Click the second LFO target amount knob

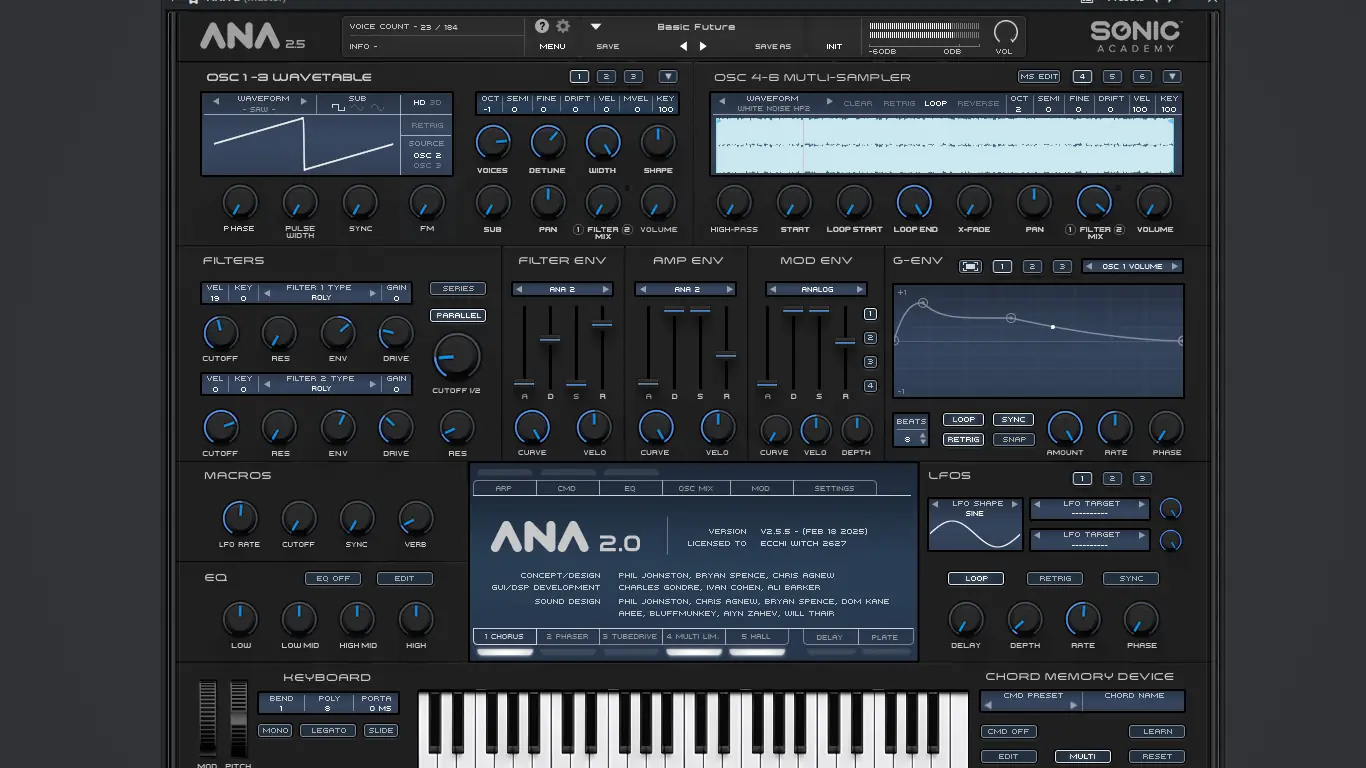click(1170, 541)
